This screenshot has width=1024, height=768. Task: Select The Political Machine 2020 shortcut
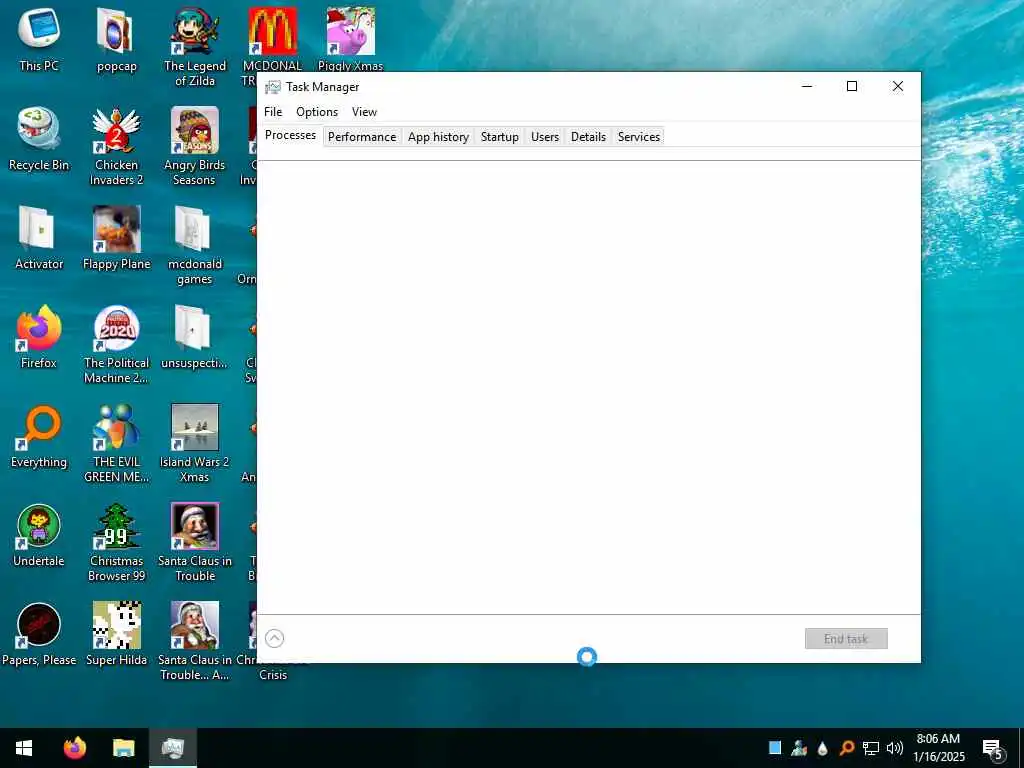point(116,345)
